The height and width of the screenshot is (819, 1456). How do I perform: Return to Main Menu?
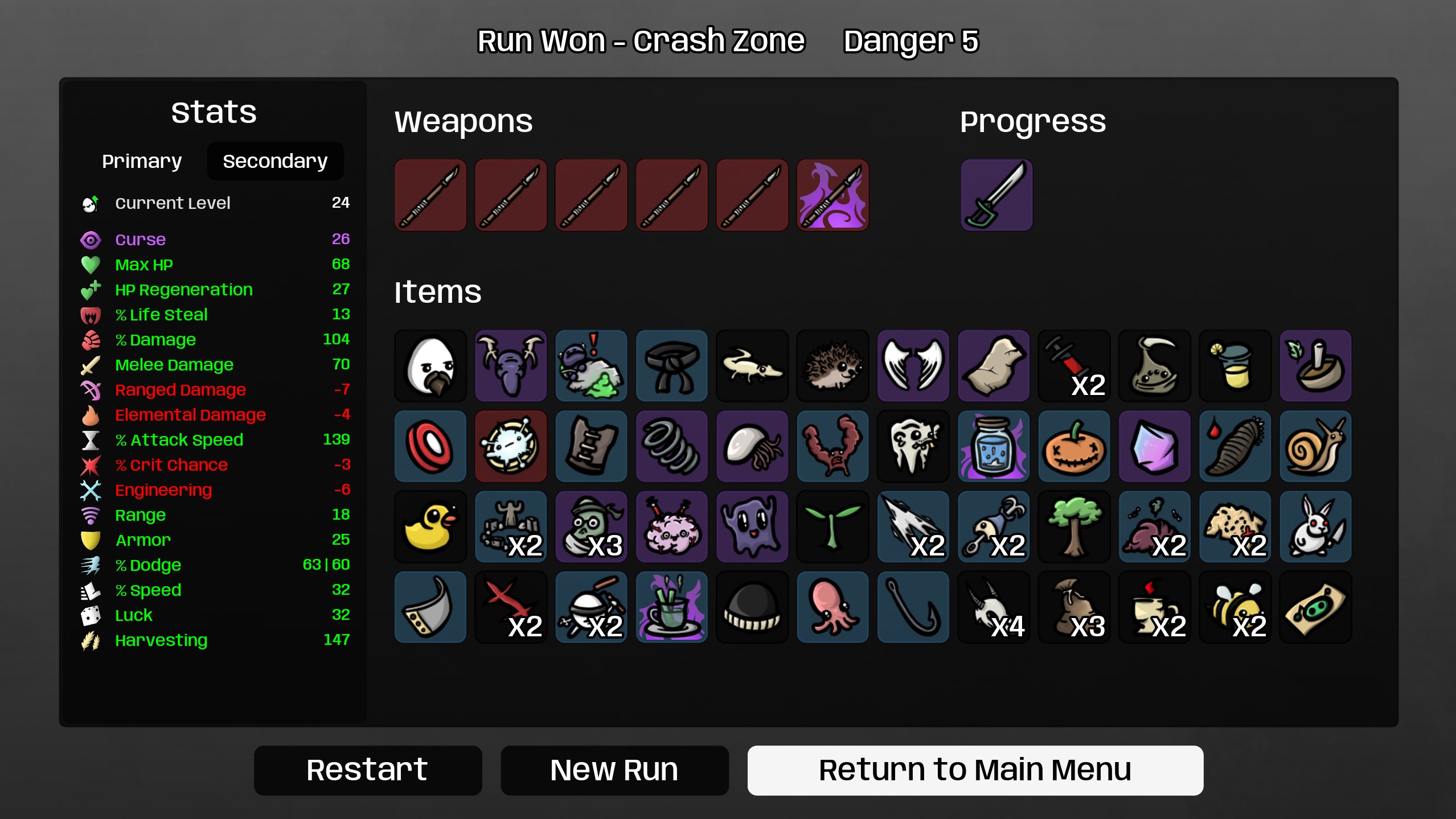975,770
